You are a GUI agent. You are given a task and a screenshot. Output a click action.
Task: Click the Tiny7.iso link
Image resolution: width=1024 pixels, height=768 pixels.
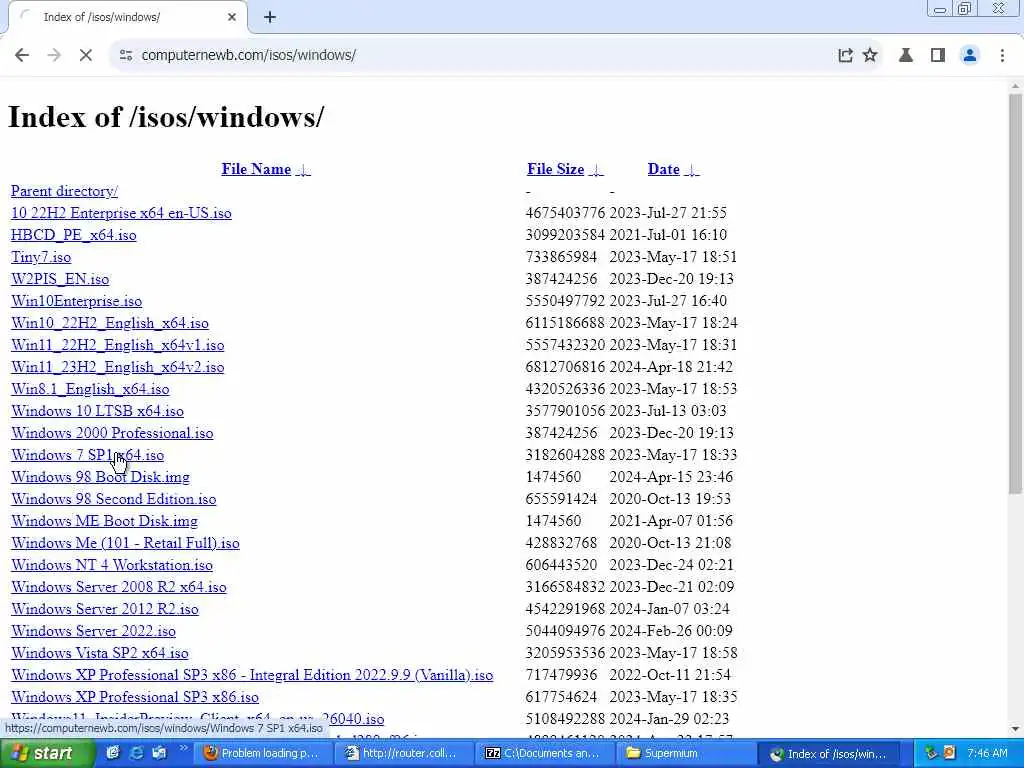[x=41, y=257]
